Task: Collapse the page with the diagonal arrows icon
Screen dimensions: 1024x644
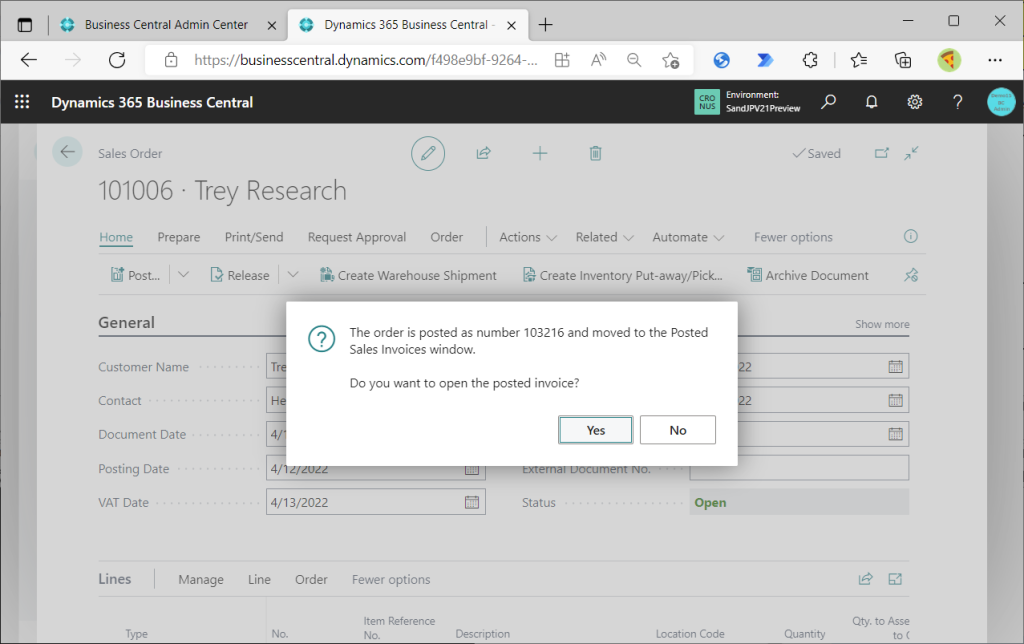Action: pos(911,153)
